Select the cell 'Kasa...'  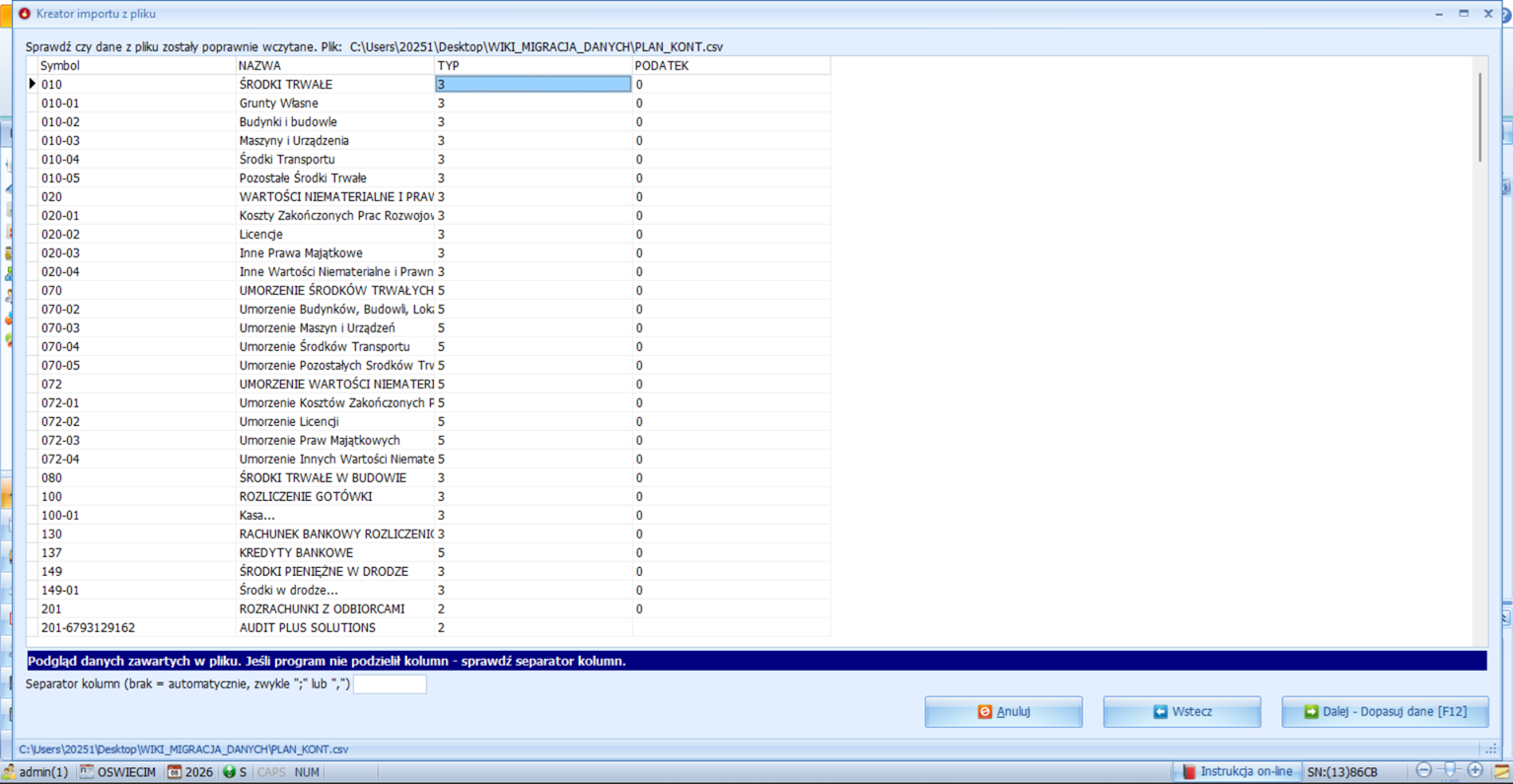click(x=334, y=515)
